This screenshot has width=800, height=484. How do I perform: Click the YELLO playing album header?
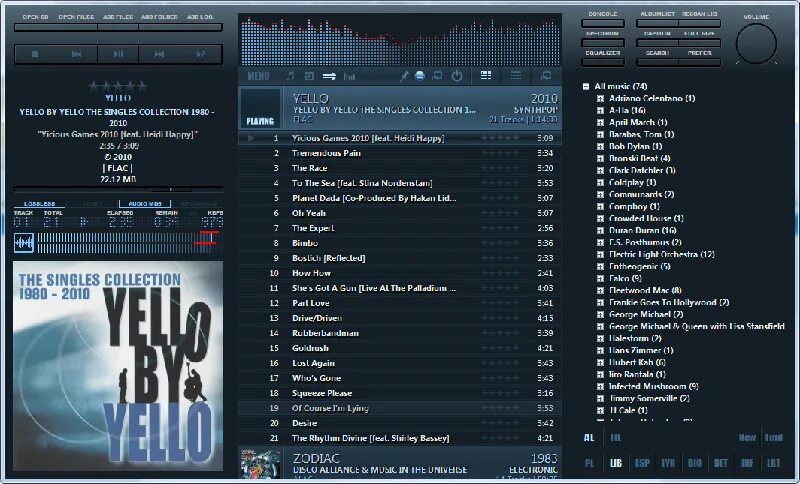[400, 108]
